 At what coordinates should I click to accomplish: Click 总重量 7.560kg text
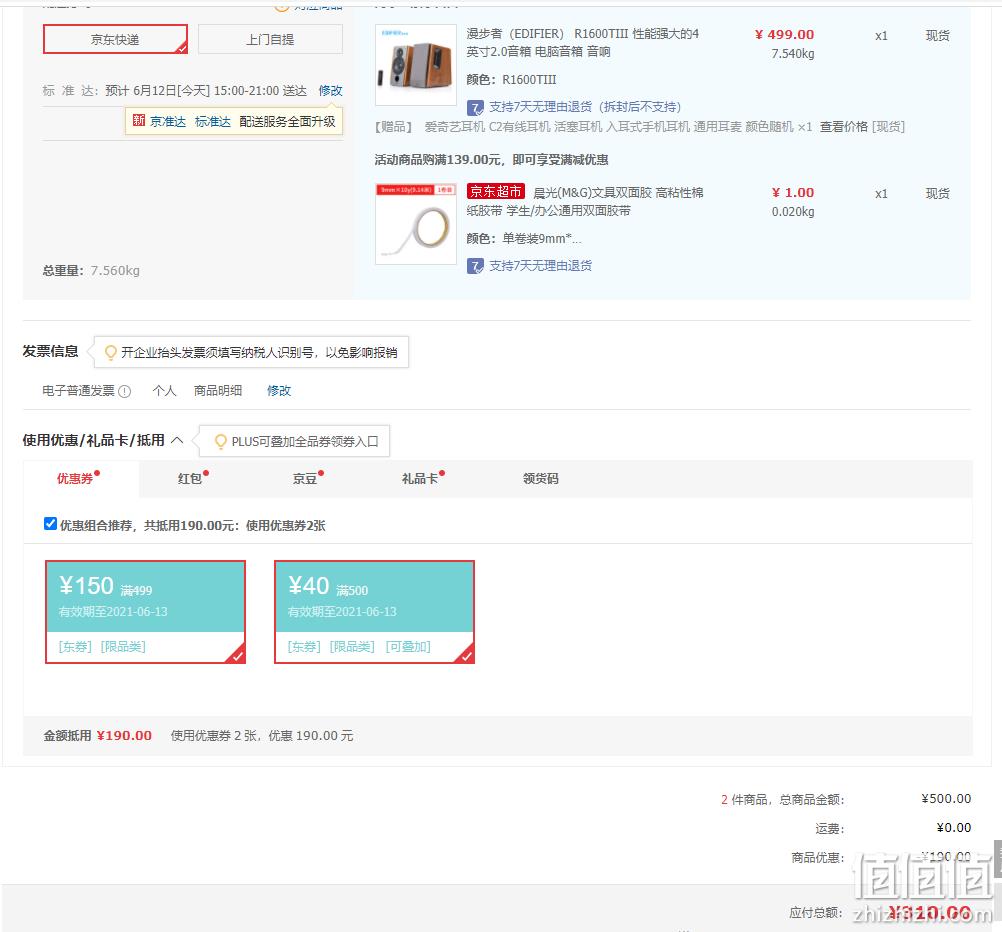(x=91, y=270)
